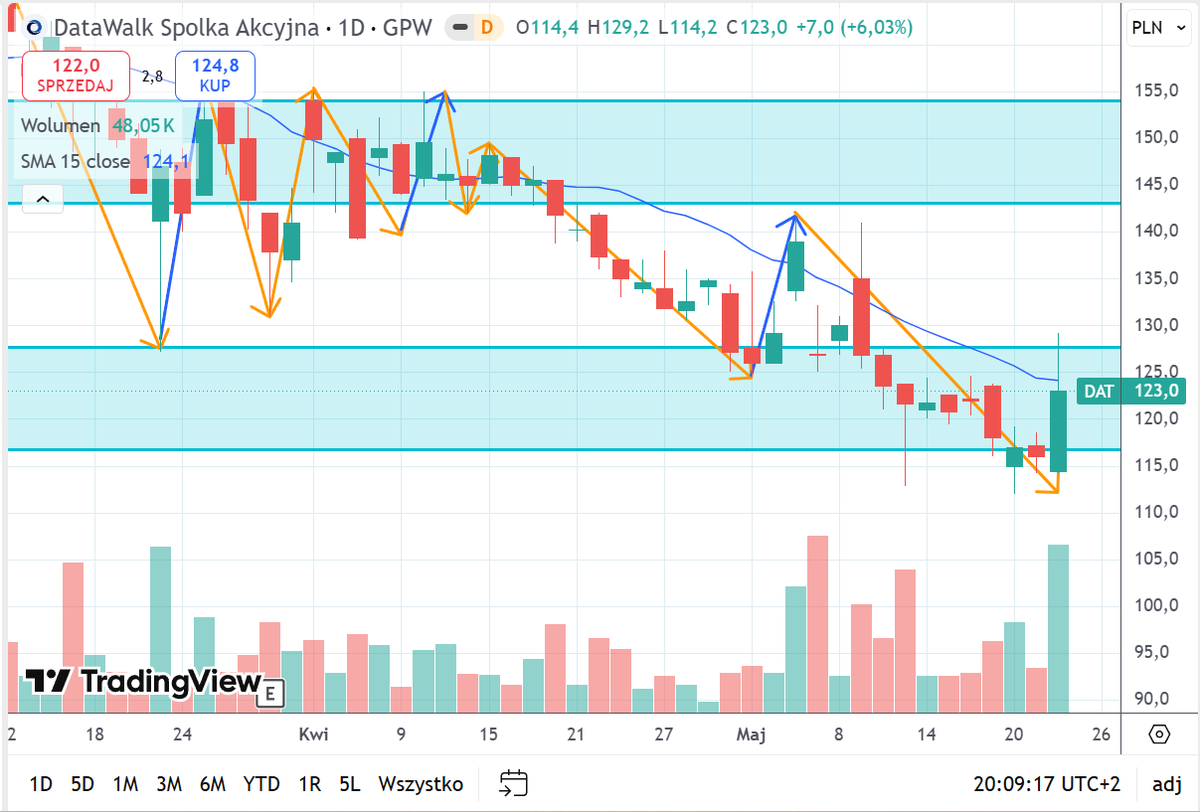Select the Wszystko time range
The height and width of the screenshot is (812, 1200).
click(420, 783)
